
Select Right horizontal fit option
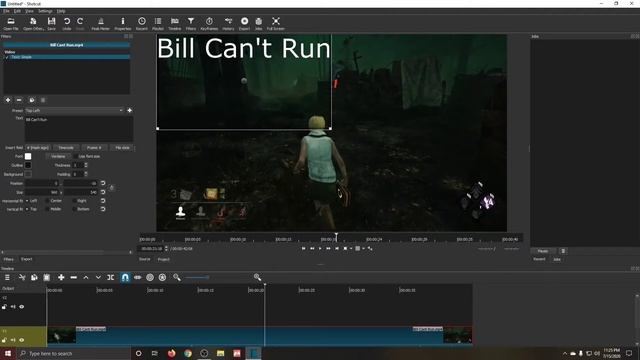[x=80, y=201]
